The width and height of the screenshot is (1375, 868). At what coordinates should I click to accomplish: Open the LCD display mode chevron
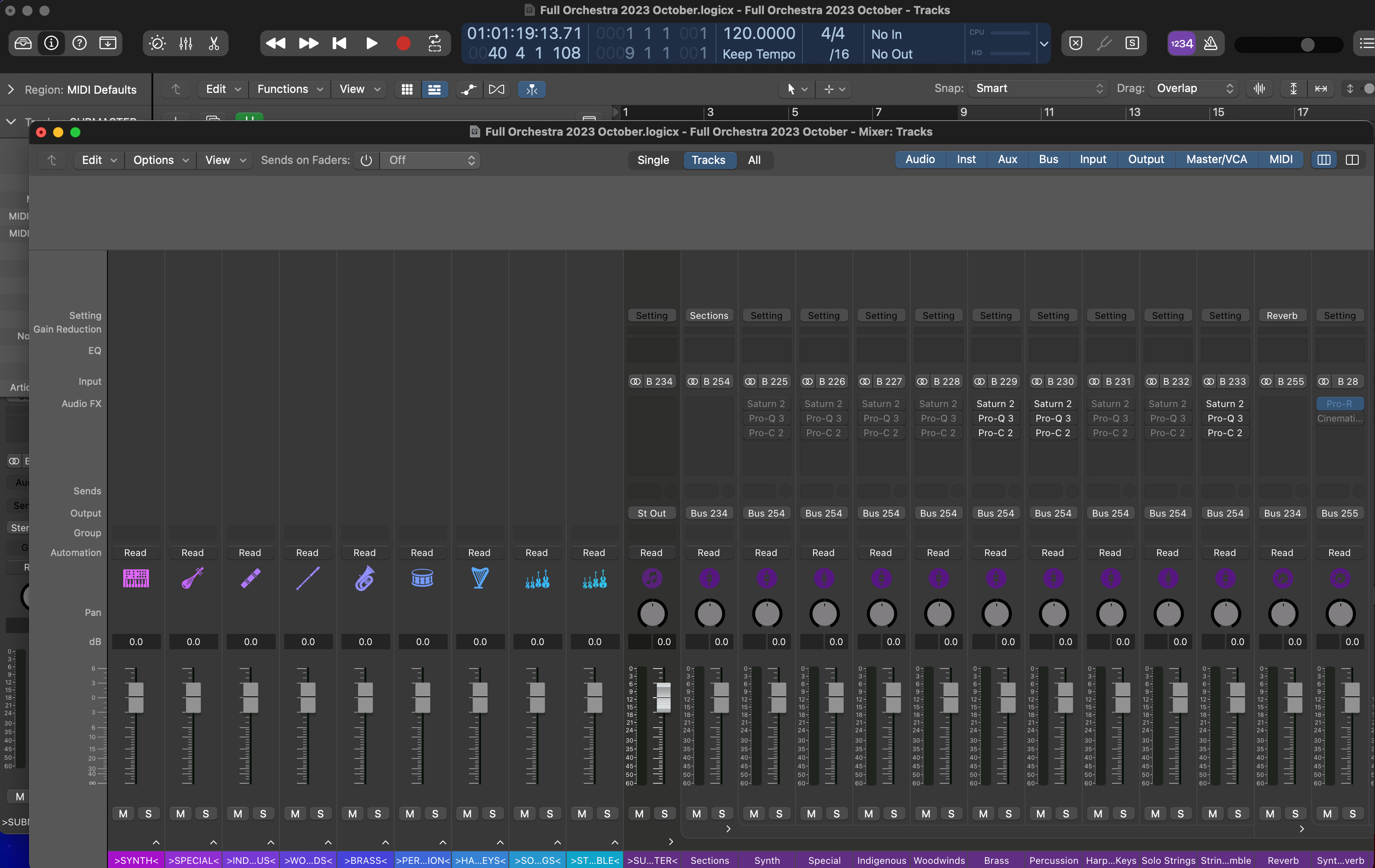(1044, 44)
